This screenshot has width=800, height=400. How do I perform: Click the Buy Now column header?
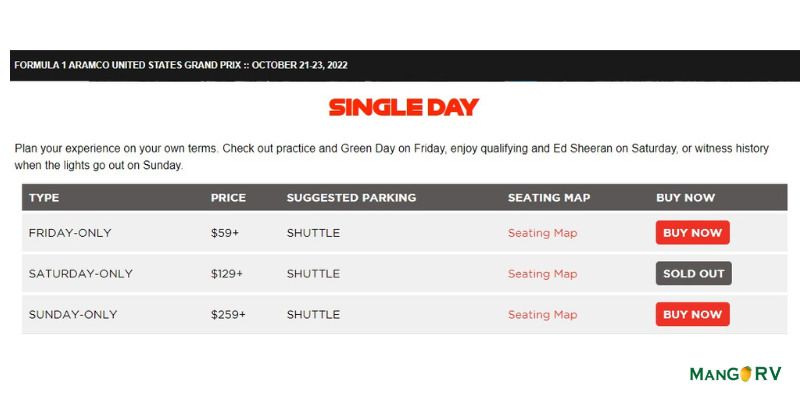coord(686,198)
